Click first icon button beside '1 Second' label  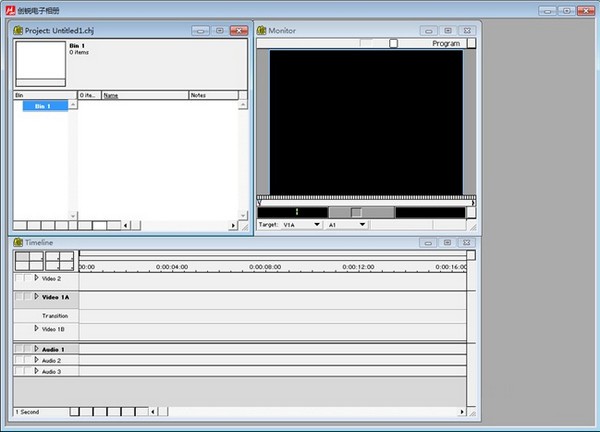pos(75,411)
